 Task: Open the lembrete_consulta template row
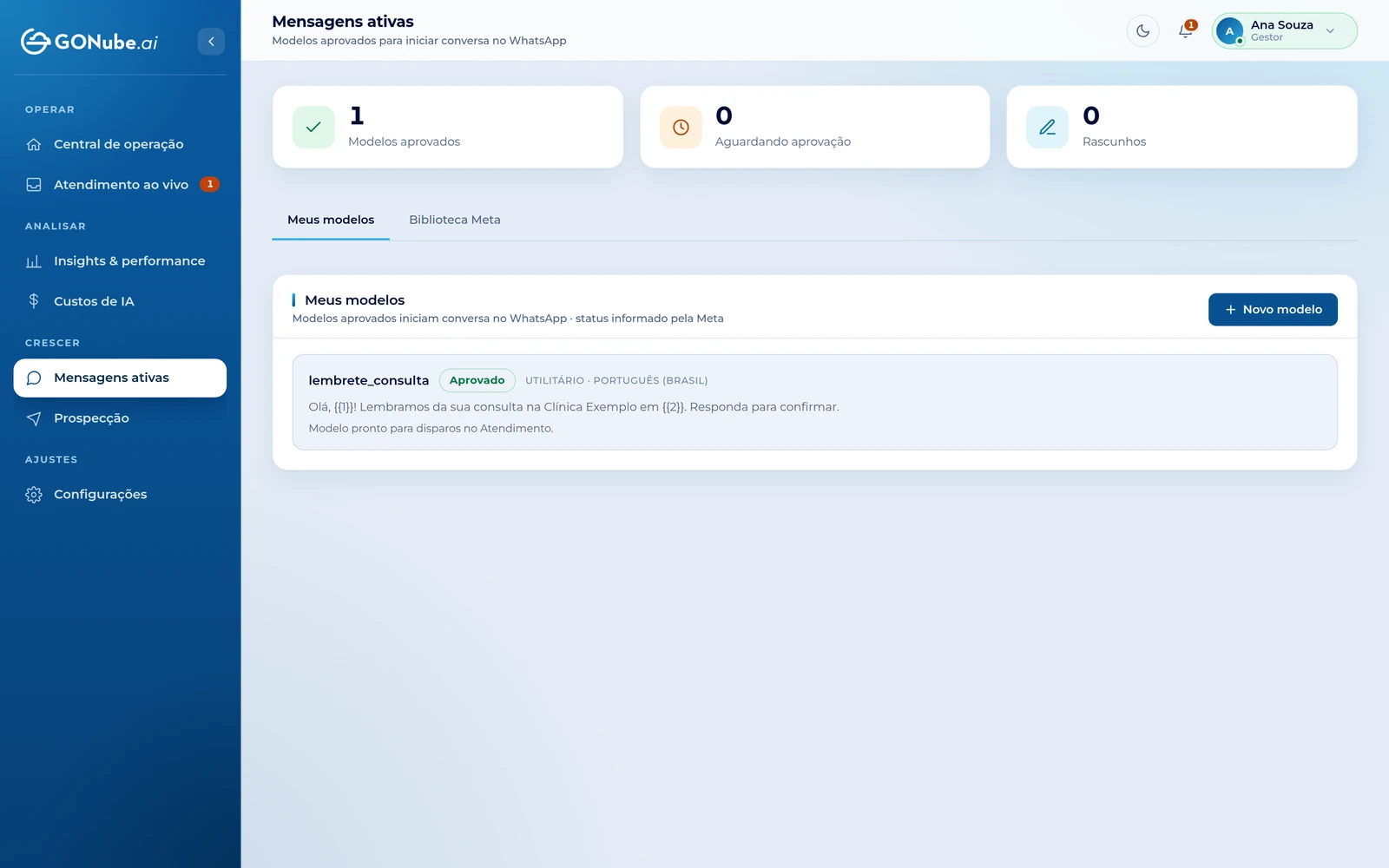point(814,402)
